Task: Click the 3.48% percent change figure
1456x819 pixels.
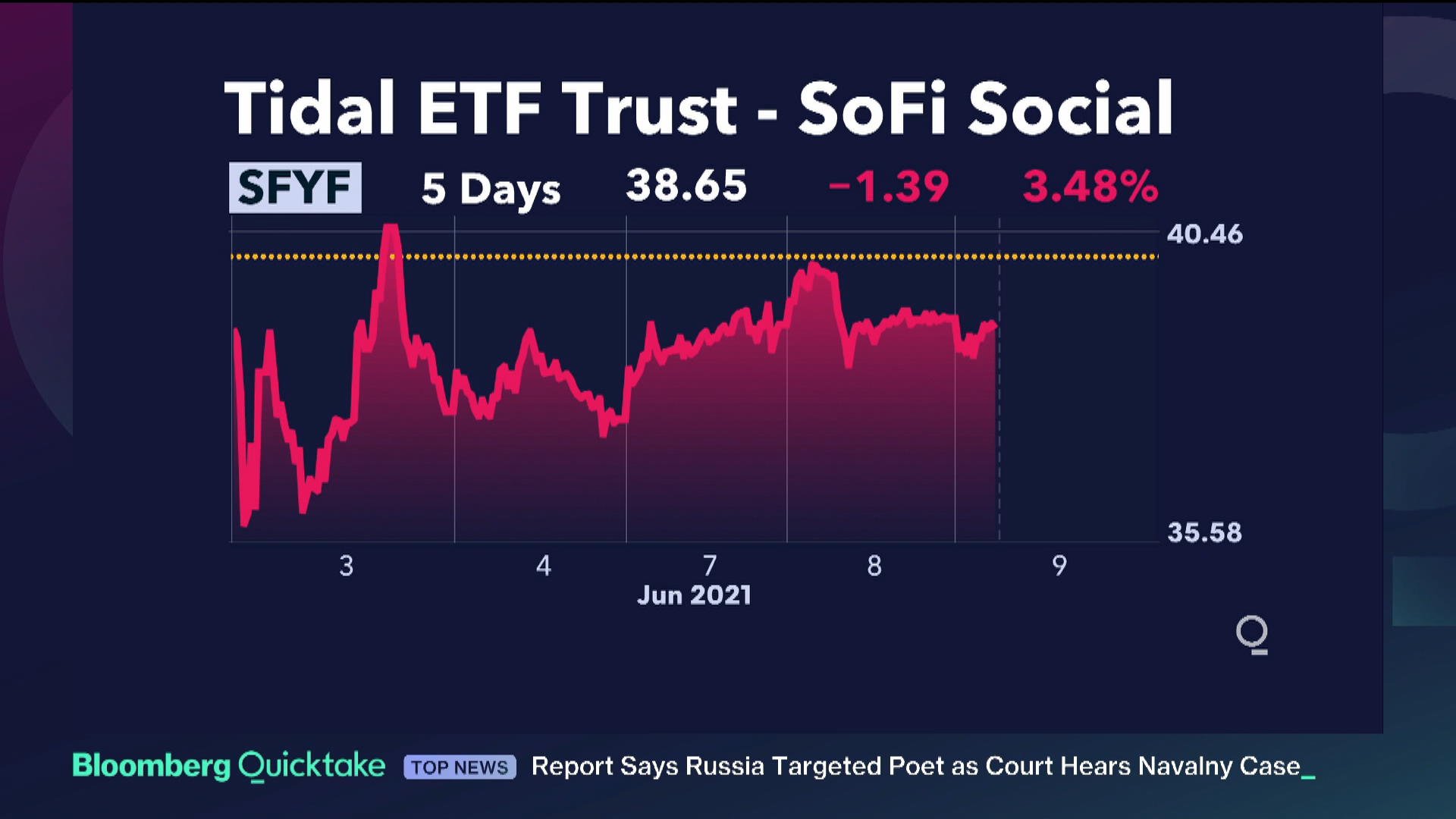Action: 1090,187
